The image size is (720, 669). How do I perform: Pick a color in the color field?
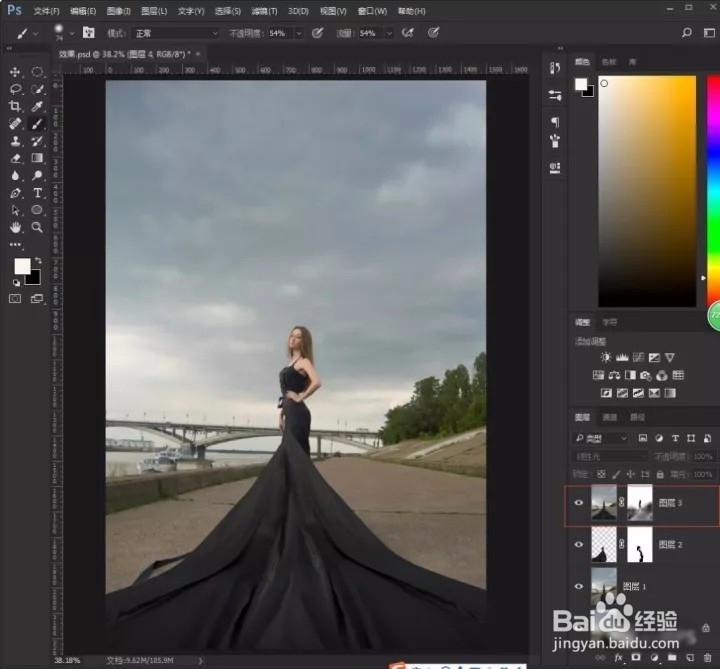(x=647, y=191)
